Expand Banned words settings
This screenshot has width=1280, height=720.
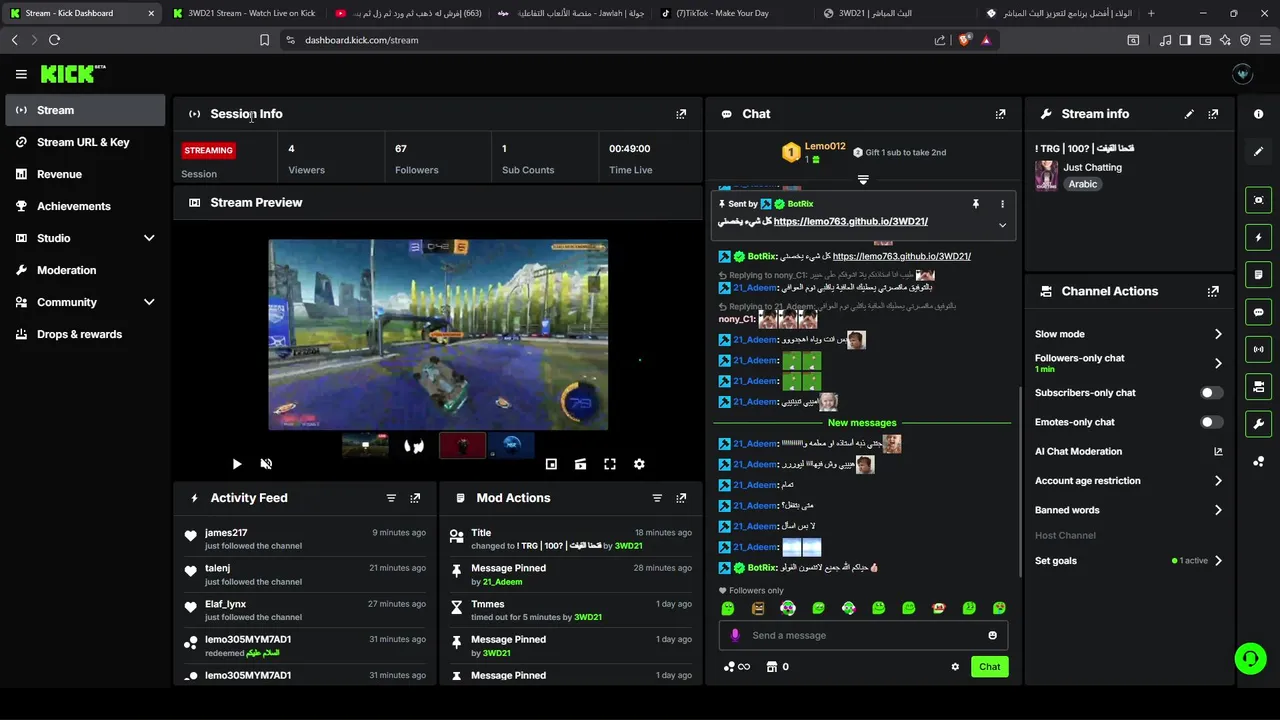(x=1218, y=510)
